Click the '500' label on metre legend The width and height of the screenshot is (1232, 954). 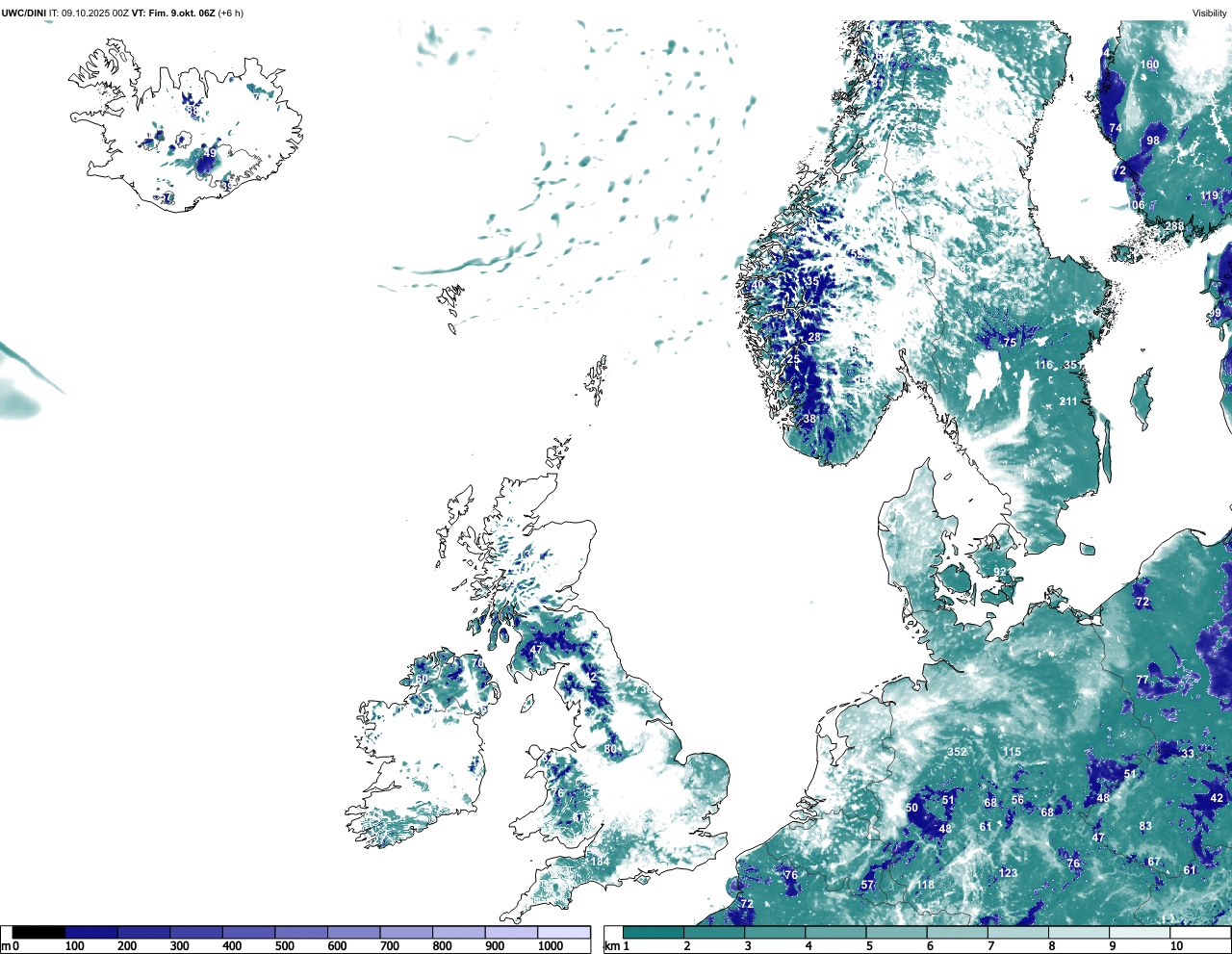pyautogui.click(x=284, y=946)
